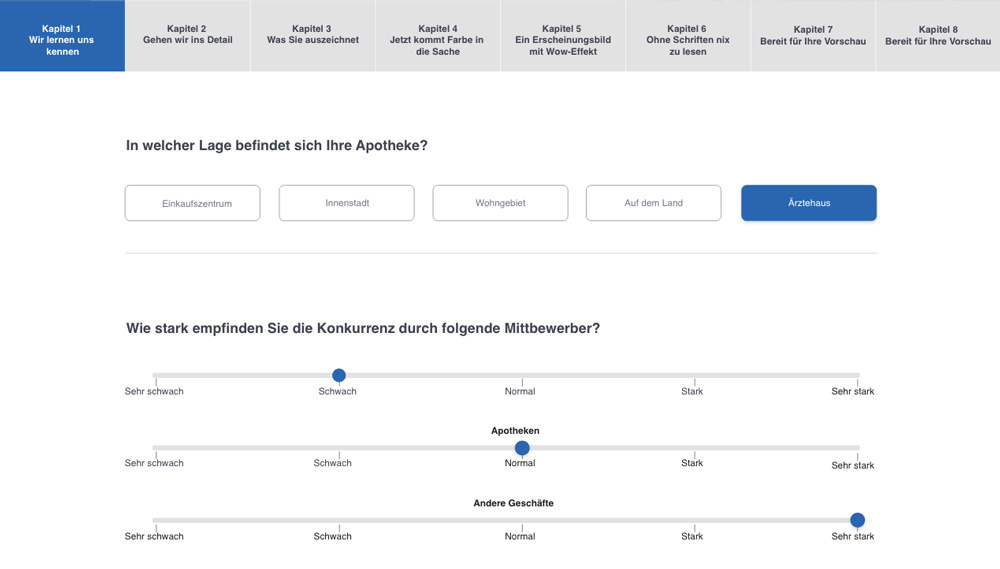Open Kapitel 3 Was Sie auszeichnet tab

[x=312, y=36]
